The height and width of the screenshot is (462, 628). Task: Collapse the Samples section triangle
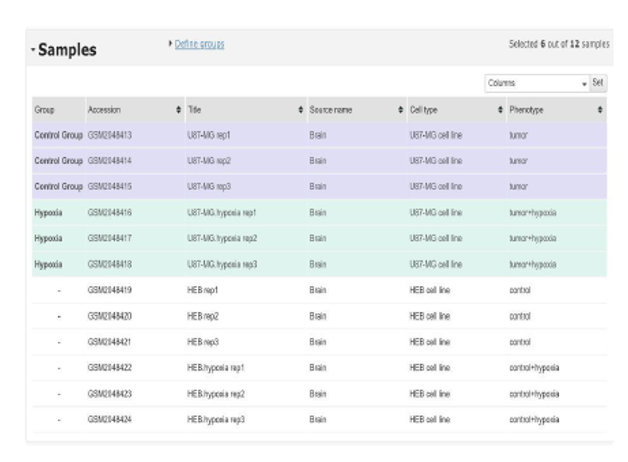tap(31, 51)
